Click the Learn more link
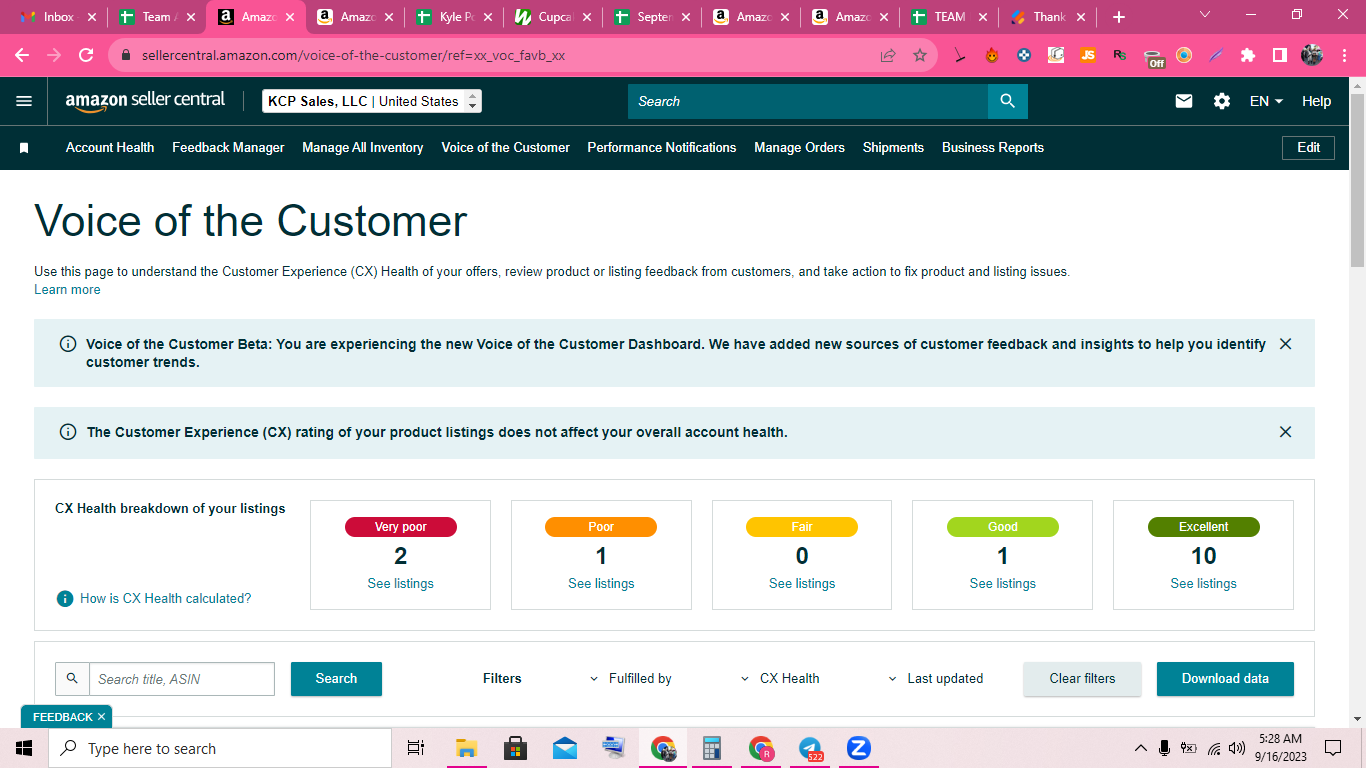The height and width of the screenshot is (768, 1366). coord(67,290)
